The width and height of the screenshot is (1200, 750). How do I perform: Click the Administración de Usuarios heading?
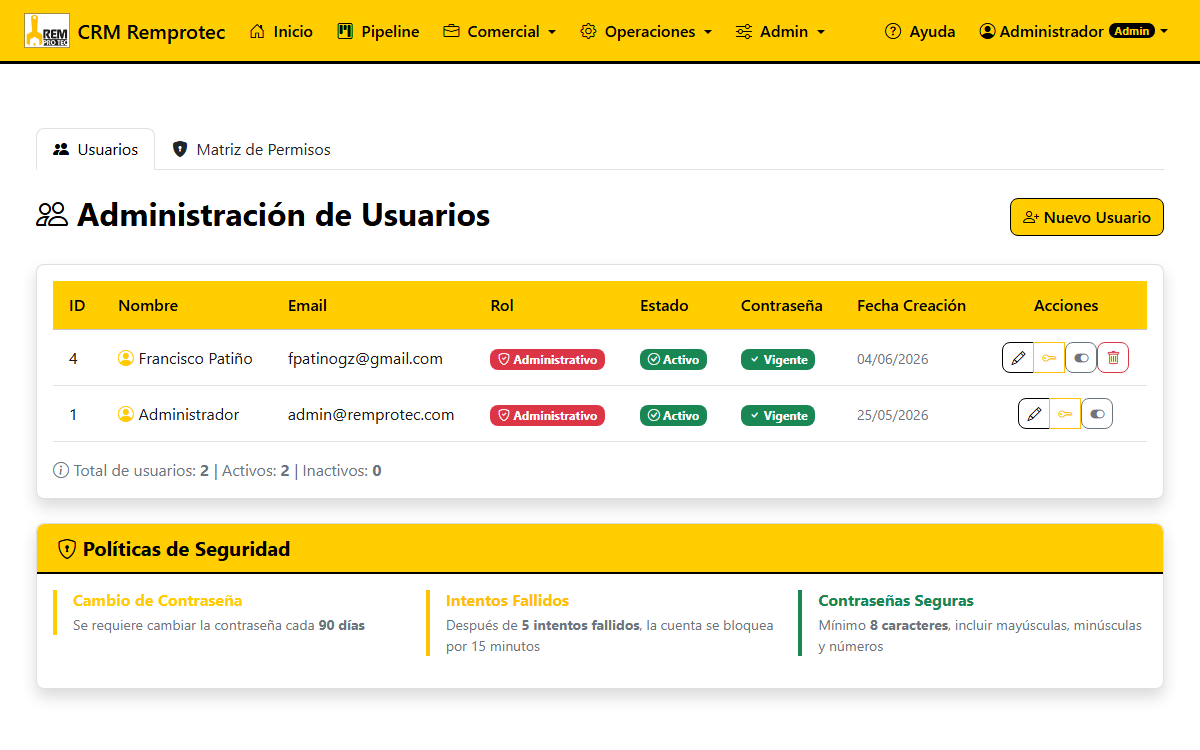(x=263, y=215)
